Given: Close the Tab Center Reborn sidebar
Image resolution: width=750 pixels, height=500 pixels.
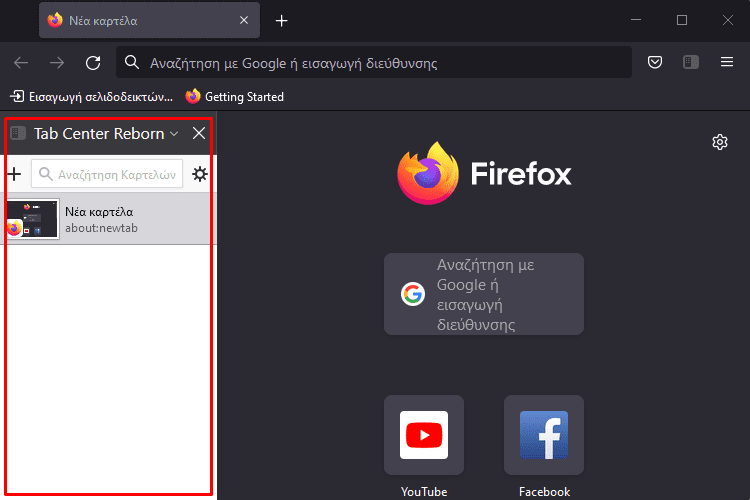Looking at the screenshot, I should (199, 133).
